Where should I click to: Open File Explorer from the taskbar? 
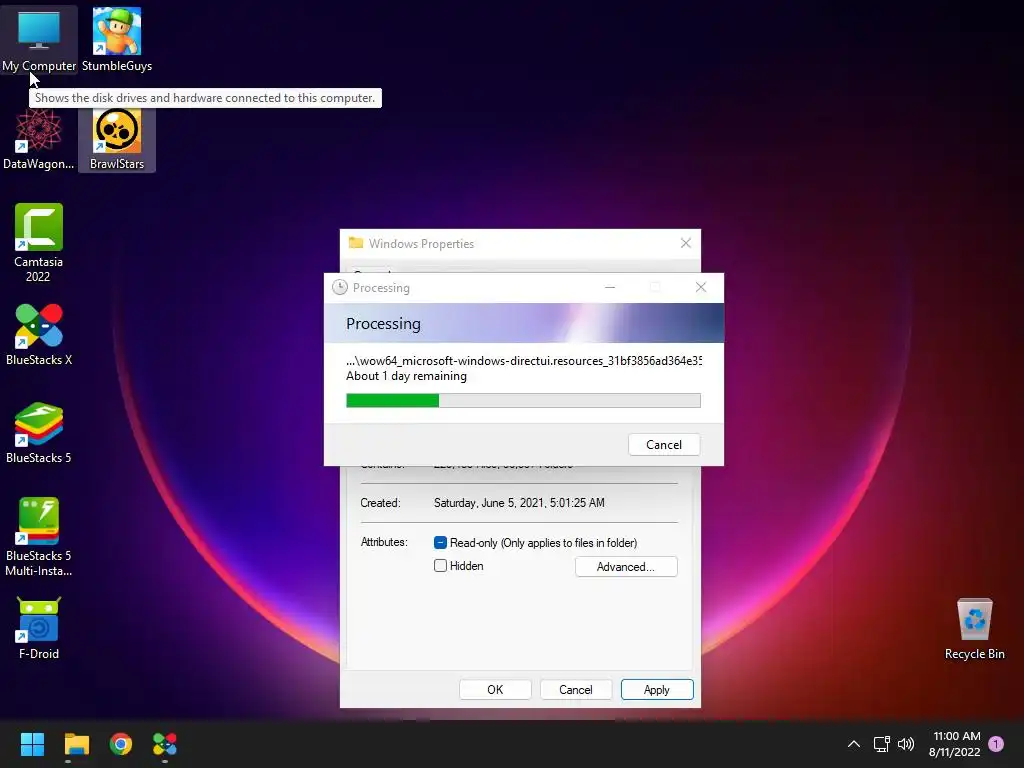coord(76,744)
